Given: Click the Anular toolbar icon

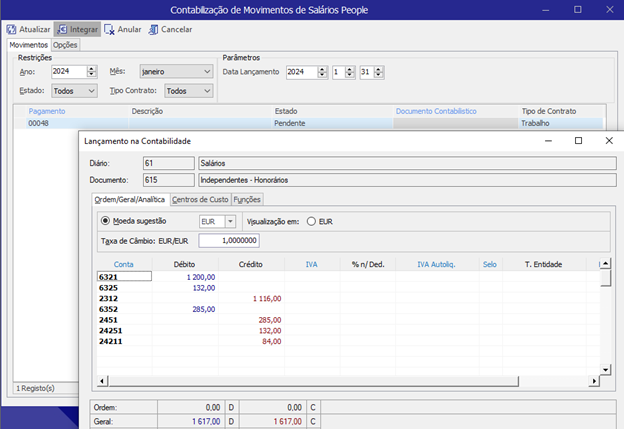Looking at the screenshot, I should [109, 29].
